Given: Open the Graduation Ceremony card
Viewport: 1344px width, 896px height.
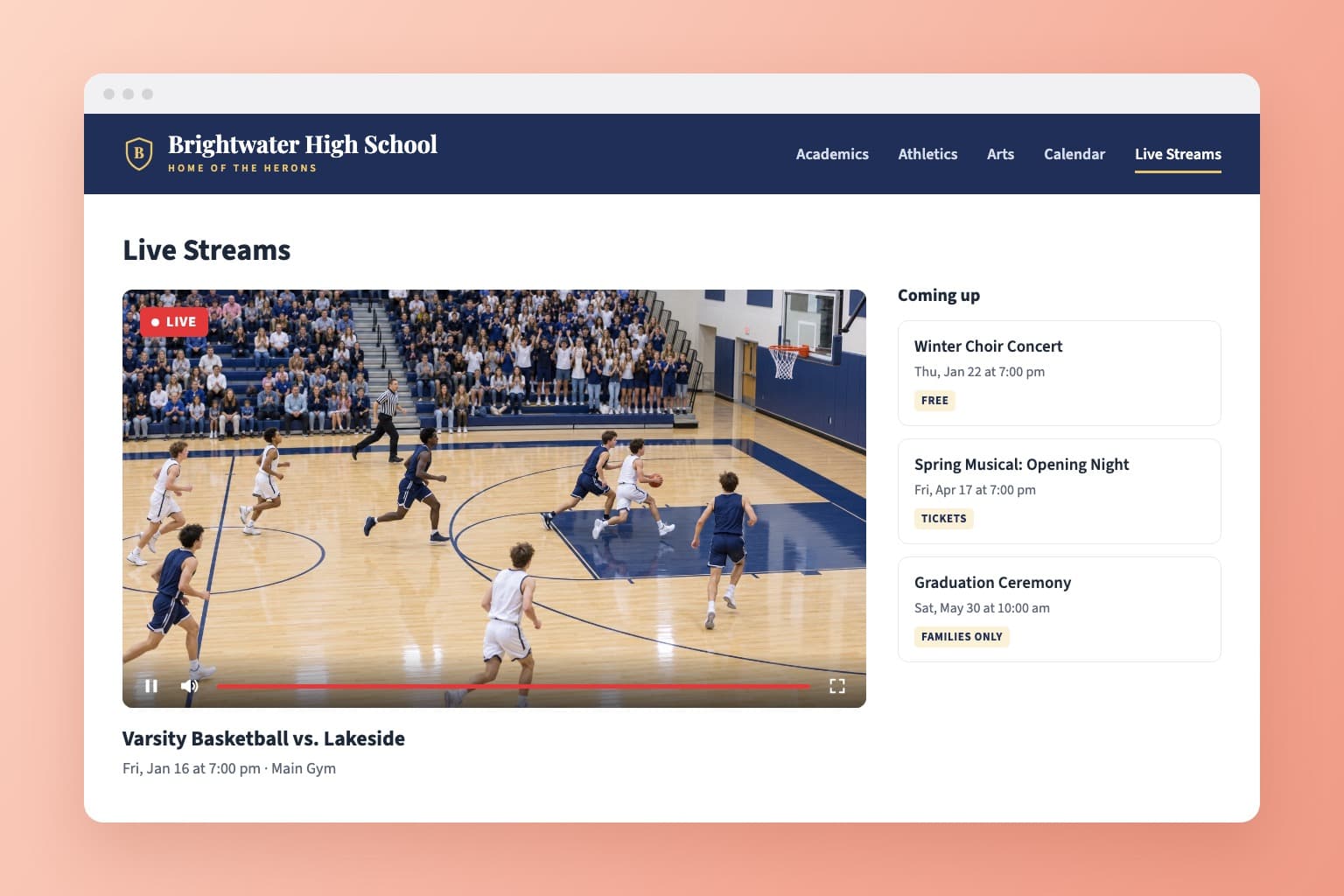Looking at the screenshot, I should 1060,609.
